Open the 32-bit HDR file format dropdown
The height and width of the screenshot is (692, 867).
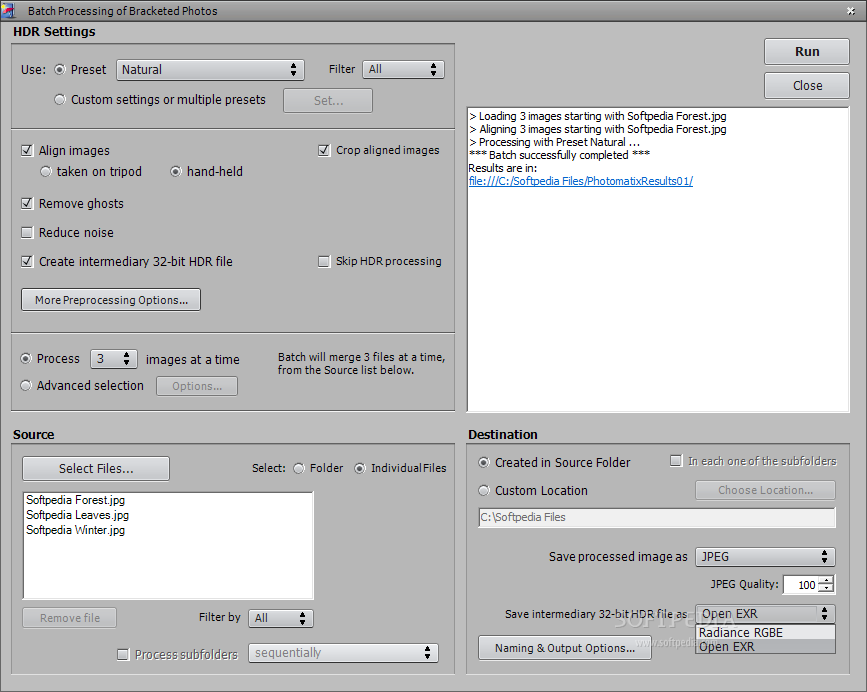click(x=765, y=614)
